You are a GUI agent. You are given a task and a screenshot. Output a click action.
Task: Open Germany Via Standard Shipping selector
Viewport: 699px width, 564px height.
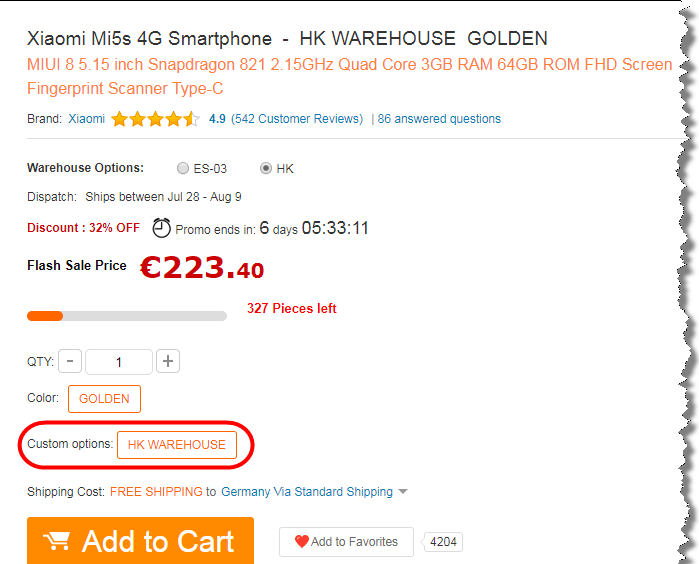307,491
